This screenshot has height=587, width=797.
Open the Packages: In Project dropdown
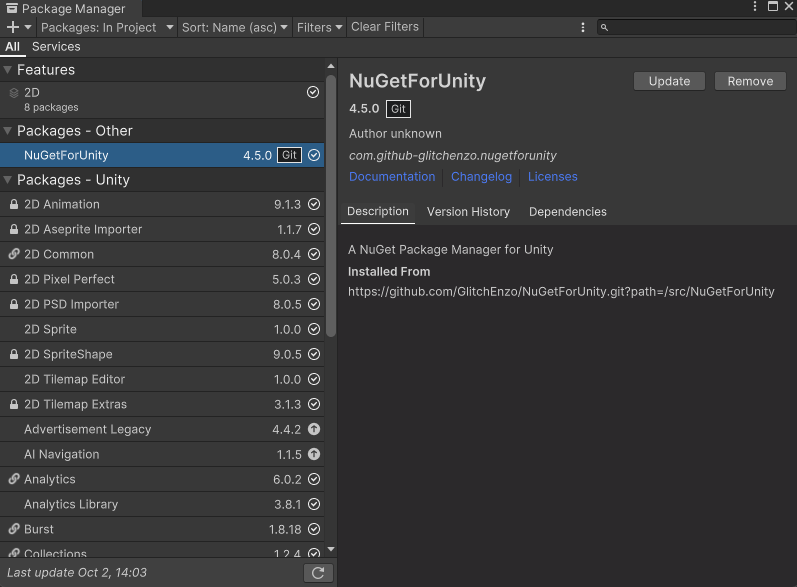(x=107, y=27)
